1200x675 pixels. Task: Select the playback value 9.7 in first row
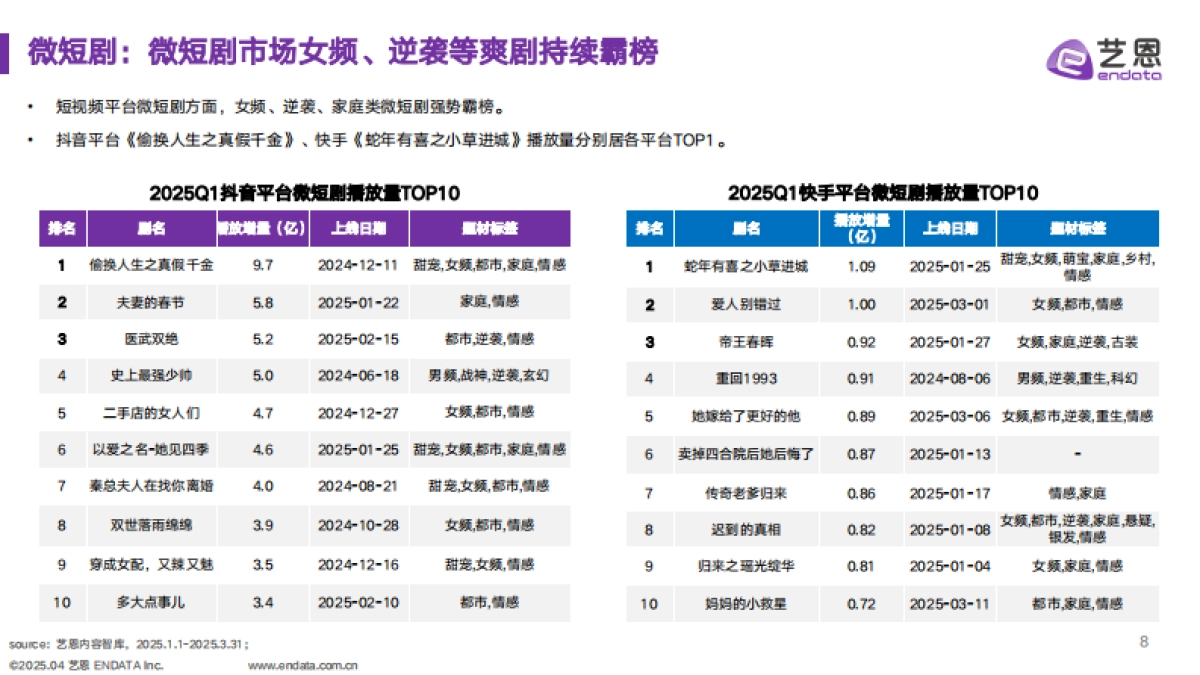point(262,266)
